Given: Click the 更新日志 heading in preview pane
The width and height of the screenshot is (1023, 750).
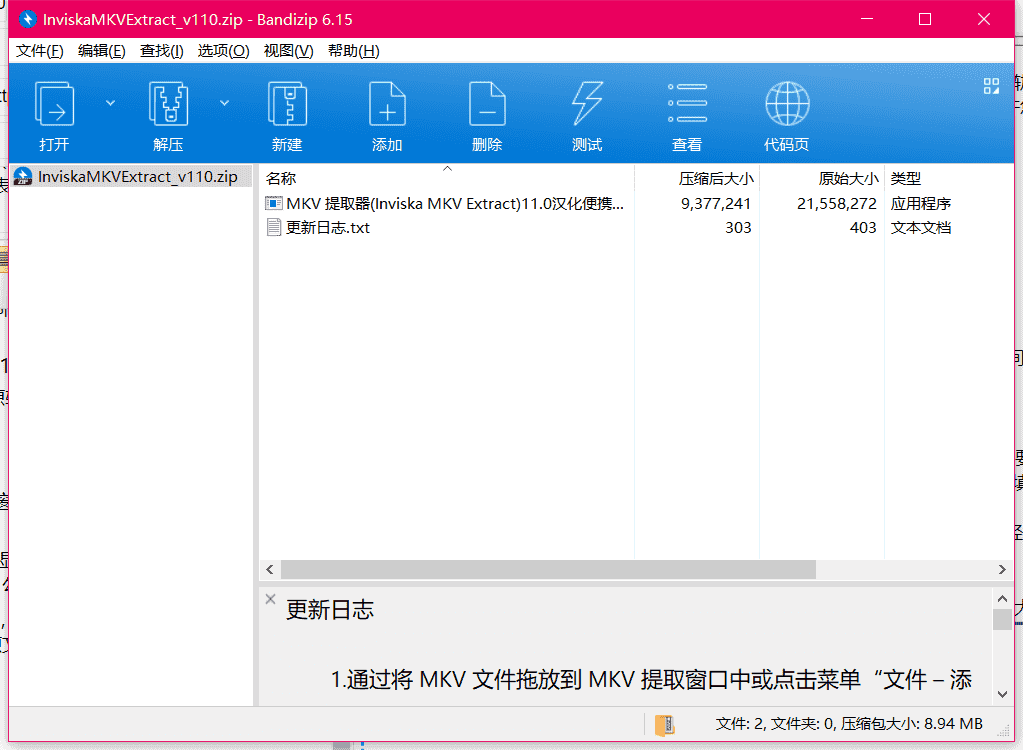Looking at the screenshot, I should point(329,610).
